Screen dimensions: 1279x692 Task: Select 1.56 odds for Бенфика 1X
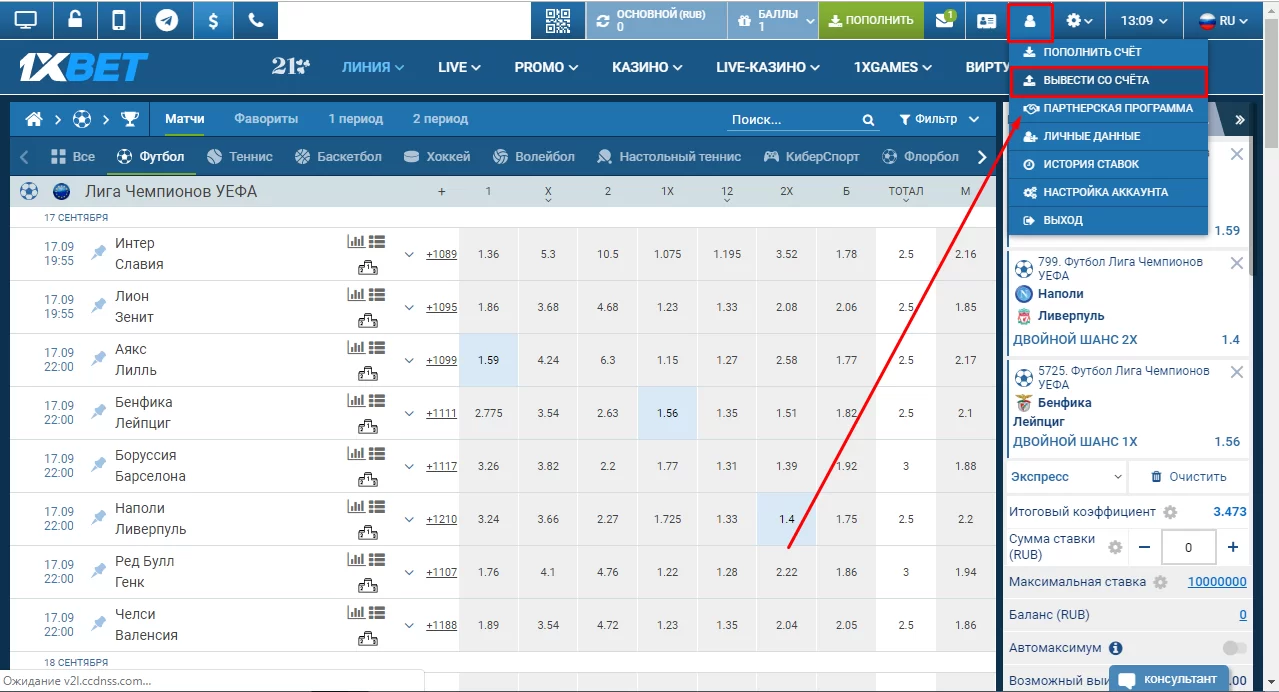click(667, 413)
